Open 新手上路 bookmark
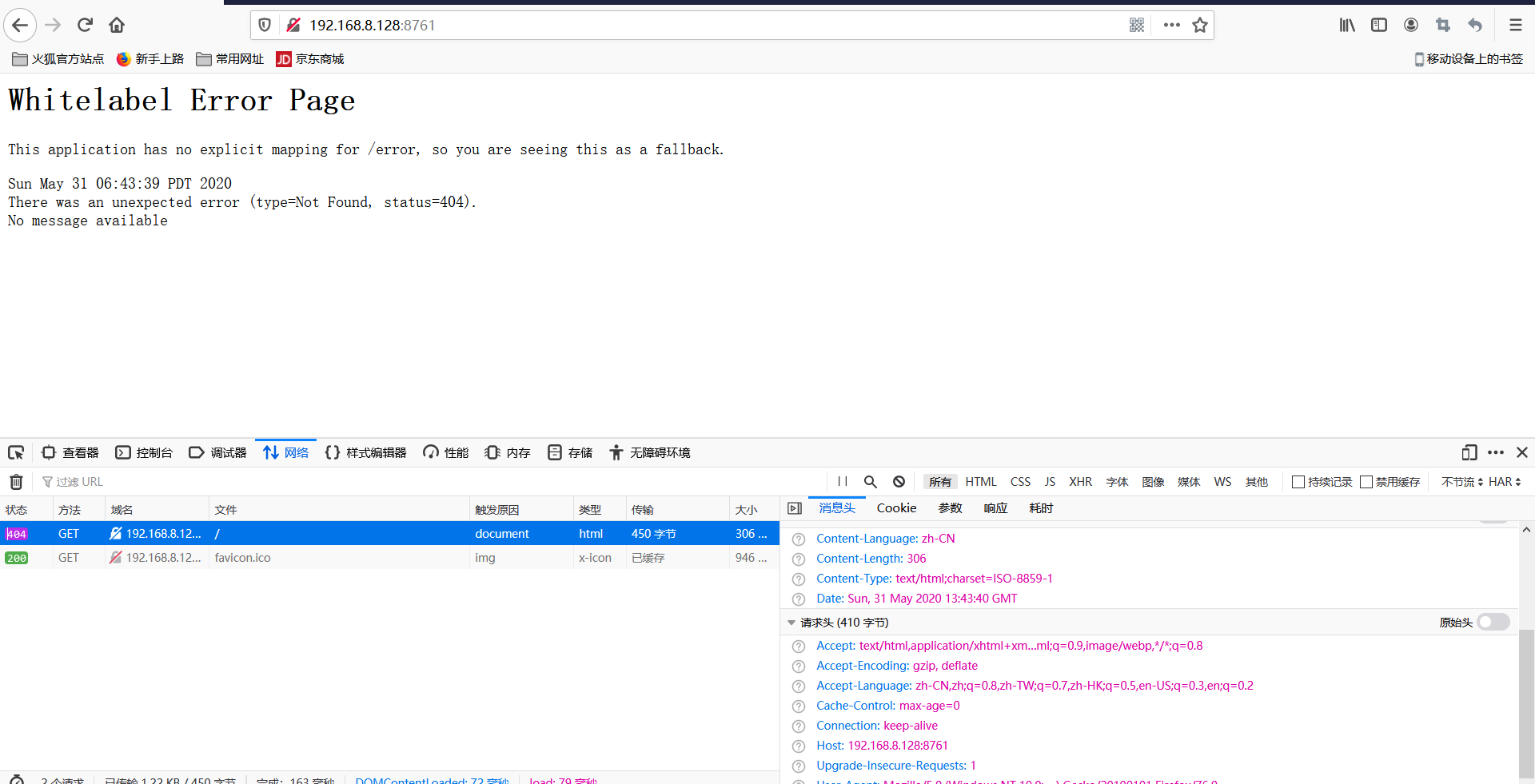 tap(150, 59)
